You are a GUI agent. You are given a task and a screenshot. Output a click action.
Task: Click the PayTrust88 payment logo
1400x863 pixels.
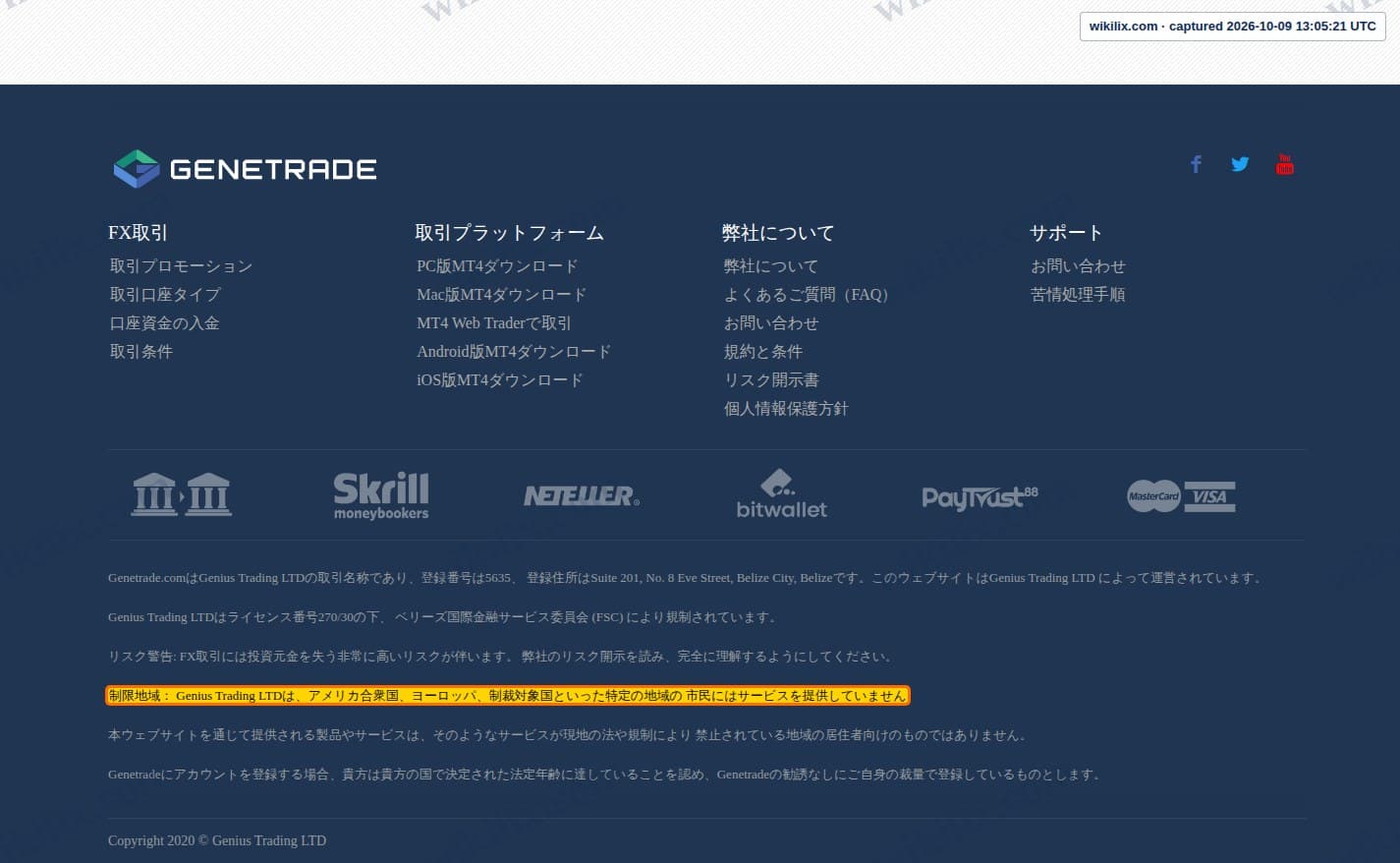pos(980,497)
